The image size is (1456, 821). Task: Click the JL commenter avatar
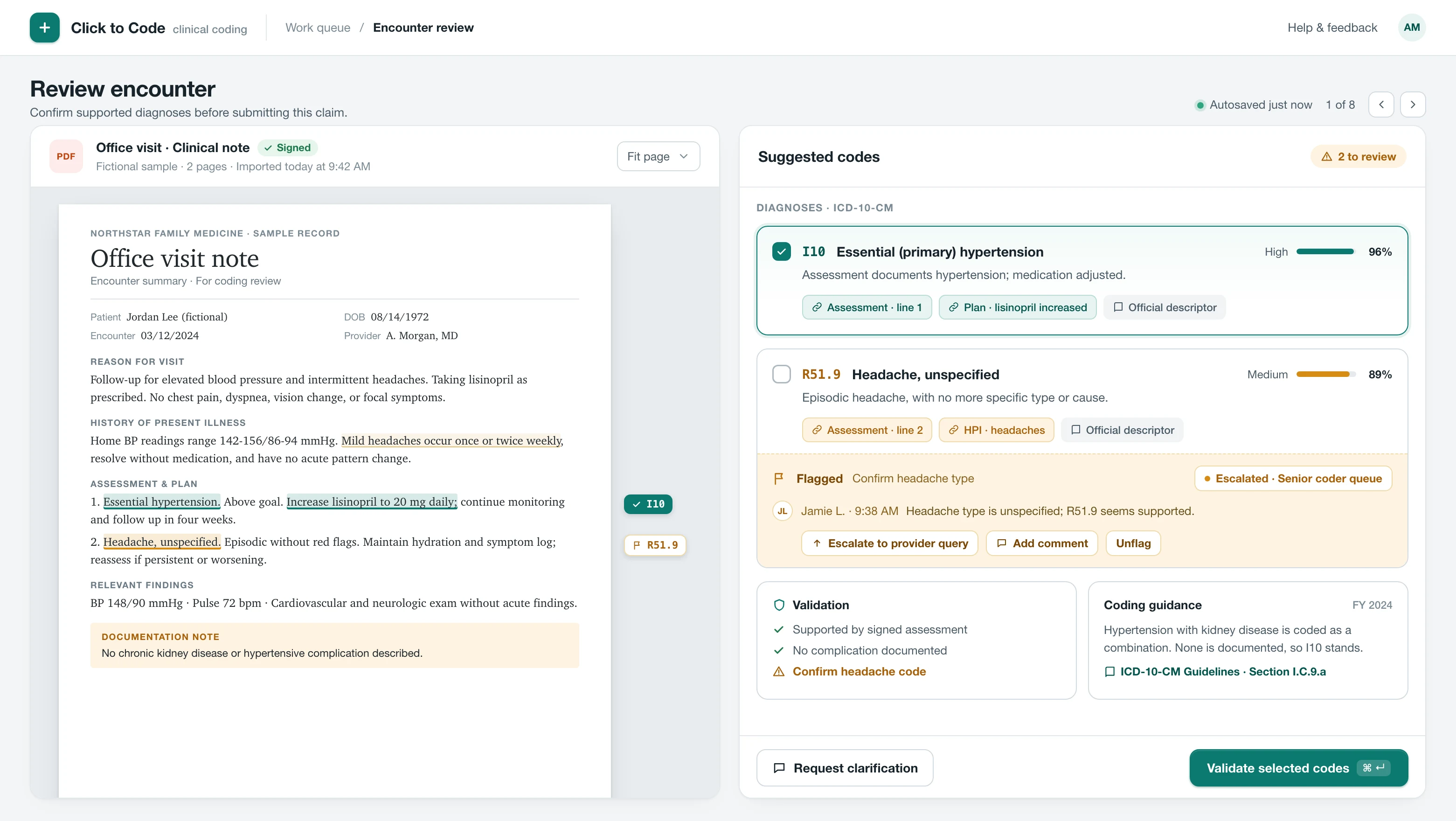(782, 511)
